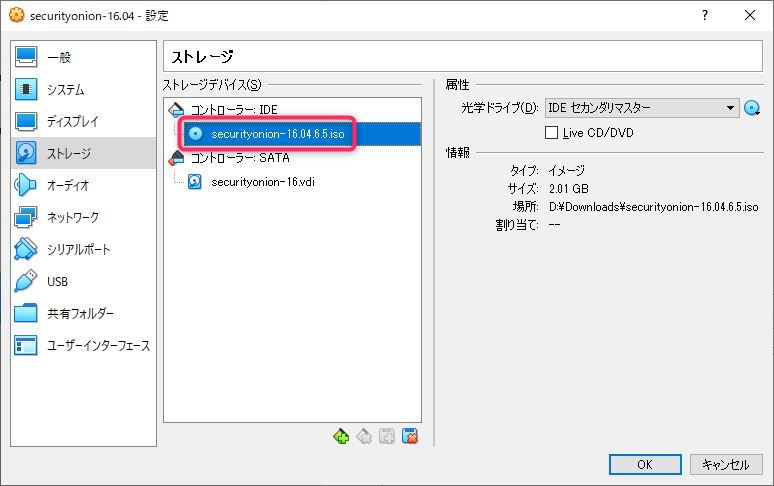Click the ストレージ disk icon in sidebar
Screen dimensions: 774x486
[x=26, y=153]
